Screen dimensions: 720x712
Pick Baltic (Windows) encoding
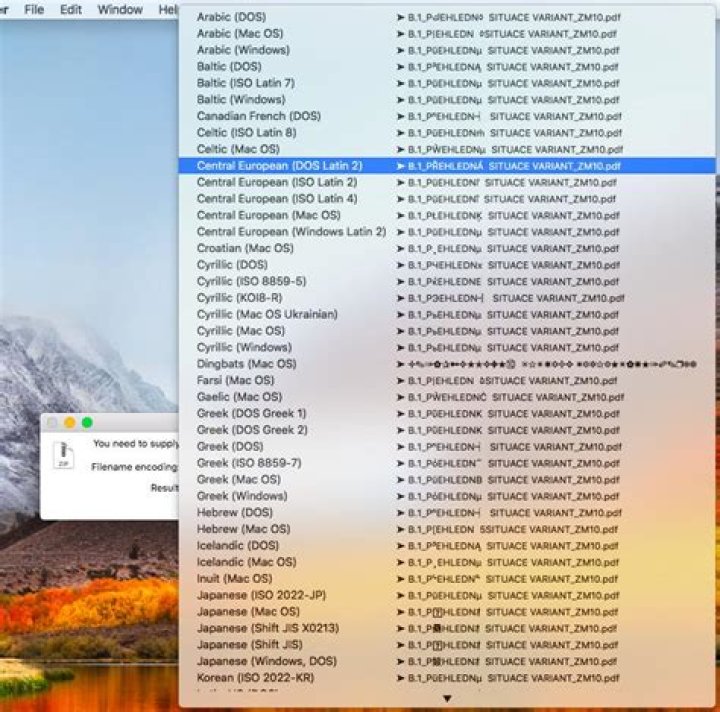click(447, 100)
